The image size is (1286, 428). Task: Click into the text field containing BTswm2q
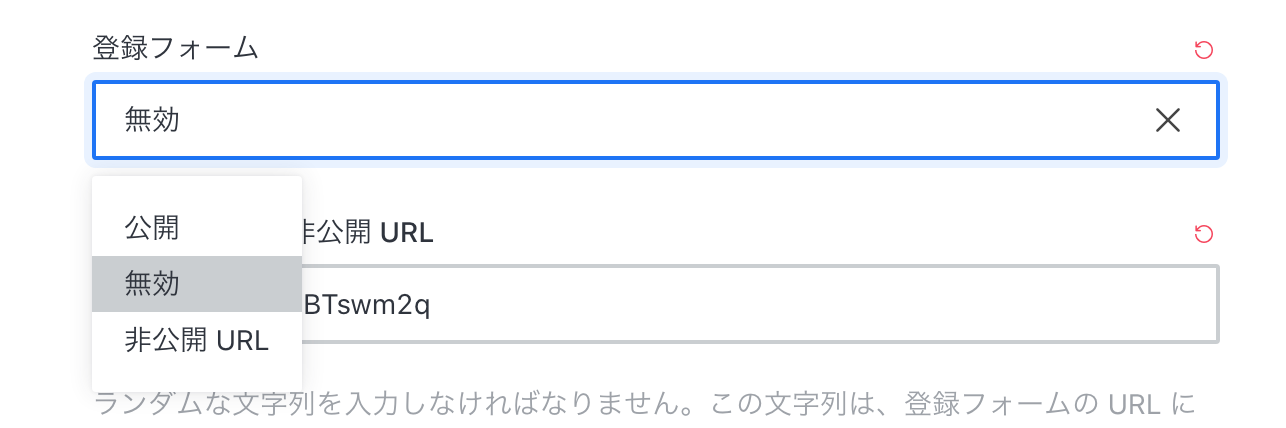[x=760, y=304]
